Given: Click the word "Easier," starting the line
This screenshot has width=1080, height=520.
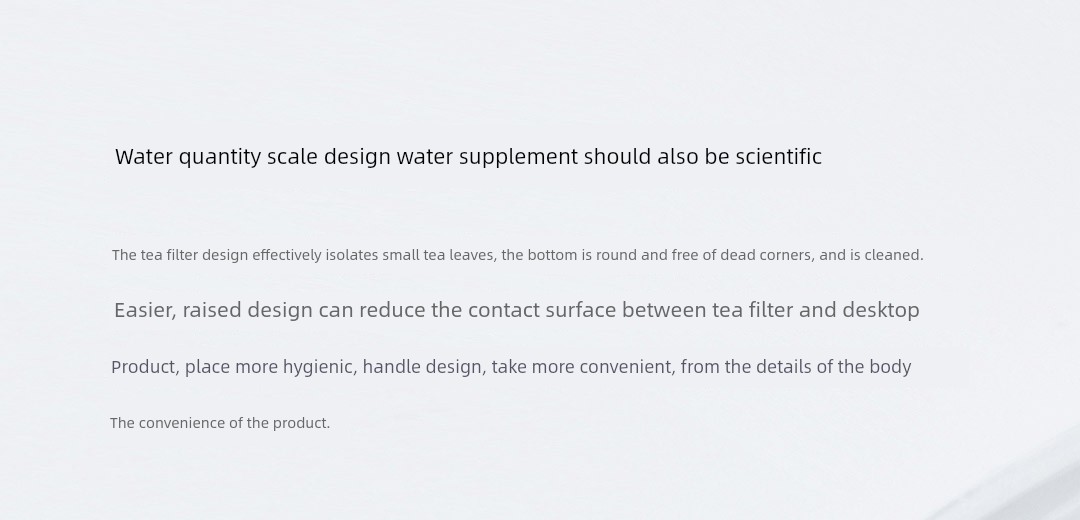Looking at the screenshot, I should coord(145,310).
